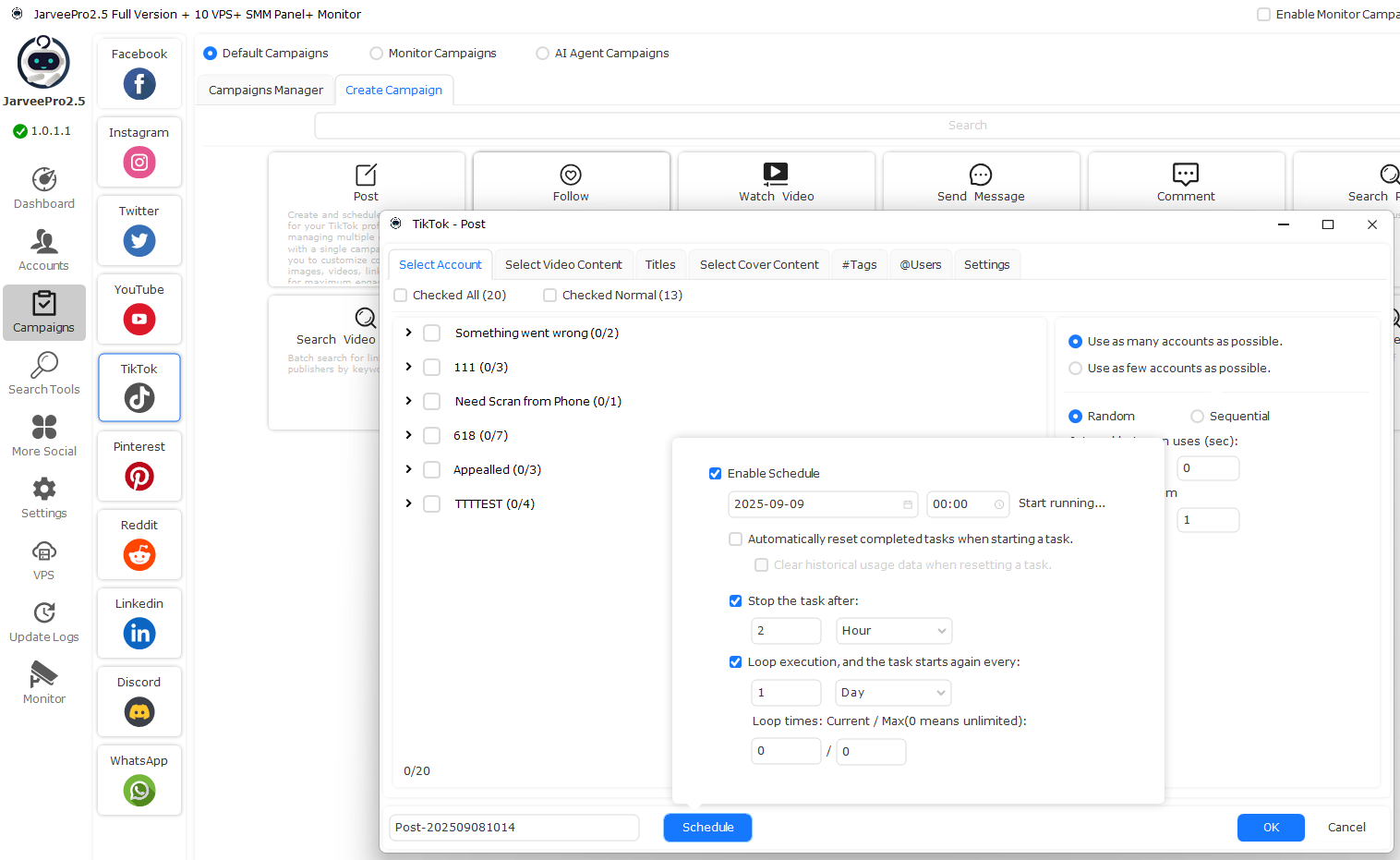The height and width of the screenshot is (860, 1400).
Task: Open the Hour unit dropdown
Action: pyautogui.click(x=894, y=631)
